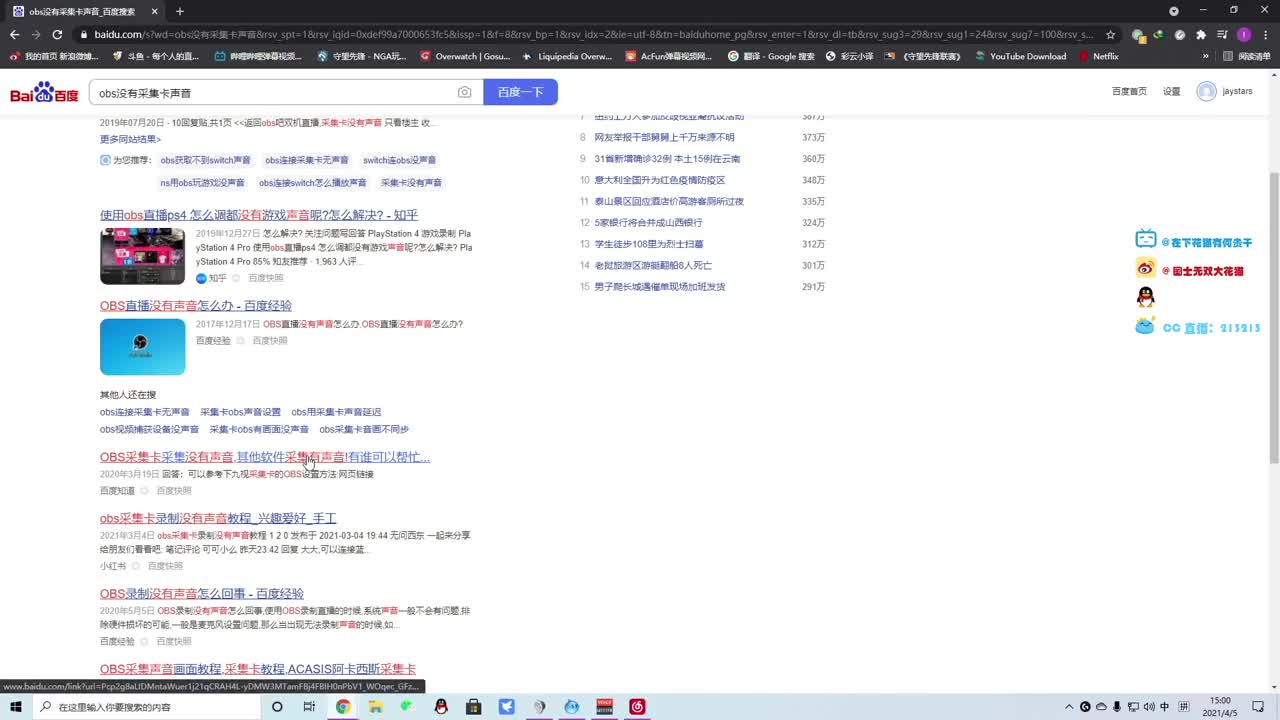The height and width of the screenshot is (720, 1280).
Task: Open hot topic 学生徒步108里为烈士扫墓
Action: pyautogui.click(x=649, y=244)
